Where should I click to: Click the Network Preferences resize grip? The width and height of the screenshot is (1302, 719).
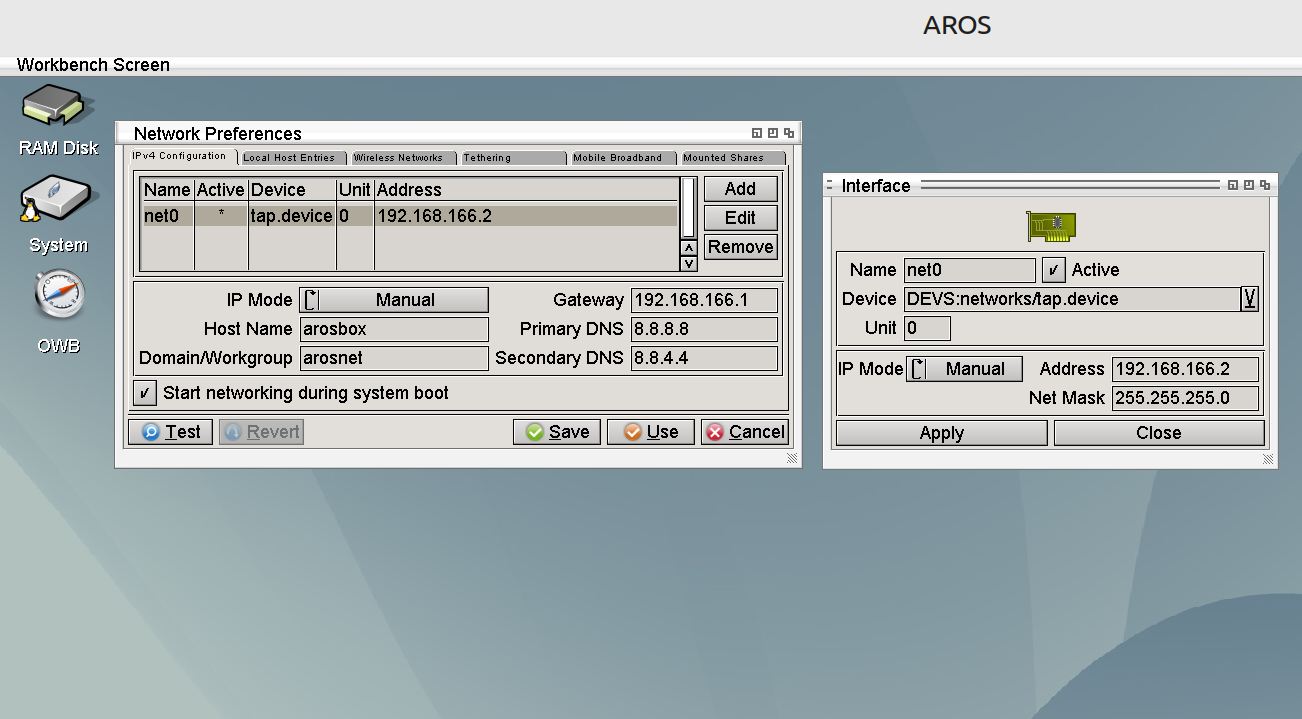click(792, 458)
